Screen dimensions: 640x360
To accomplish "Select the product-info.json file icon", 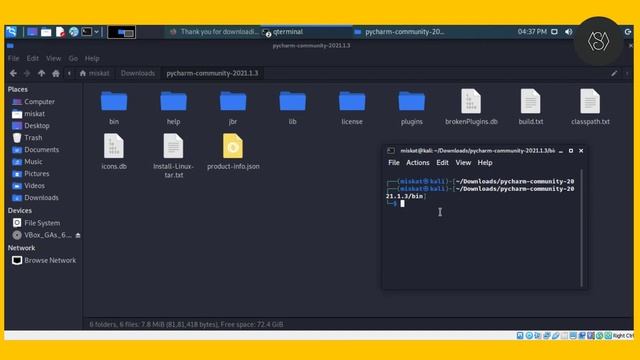I will [233, 146].
